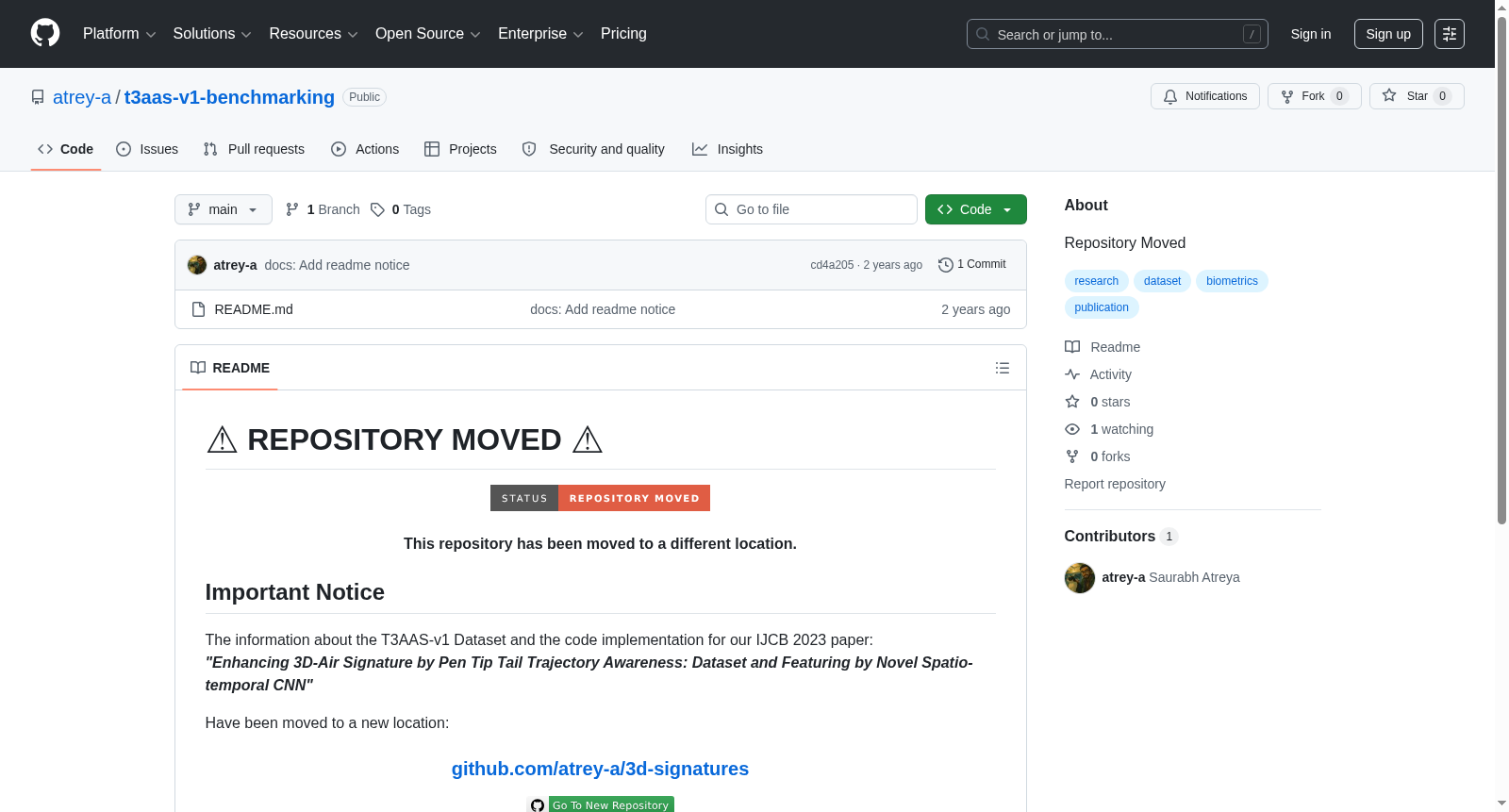
Task: Click the research topic tag
Action: (x=1097, y=281)
